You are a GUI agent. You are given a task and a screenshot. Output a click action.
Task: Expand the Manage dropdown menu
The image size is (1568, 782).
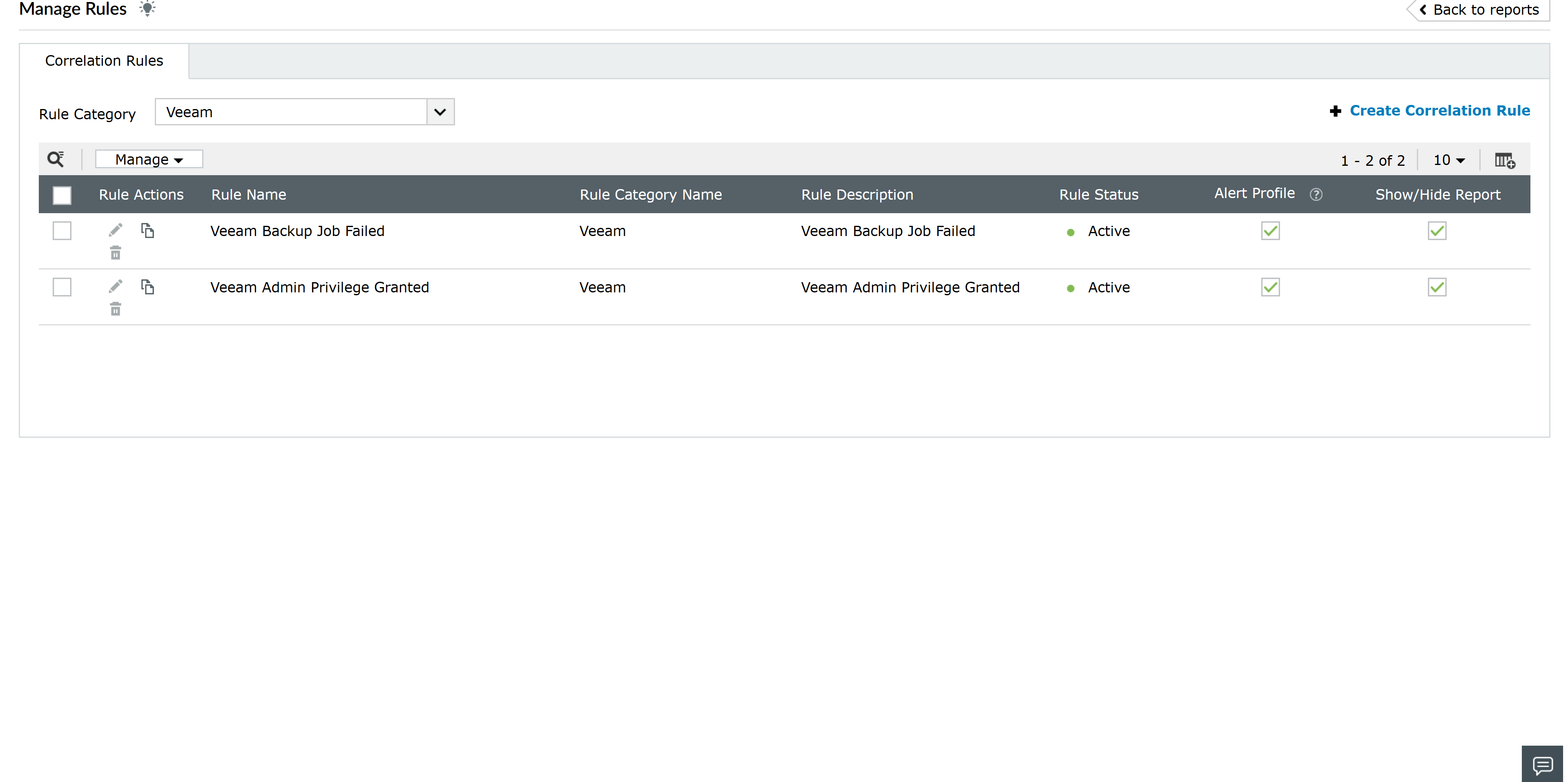pos(149,159)
